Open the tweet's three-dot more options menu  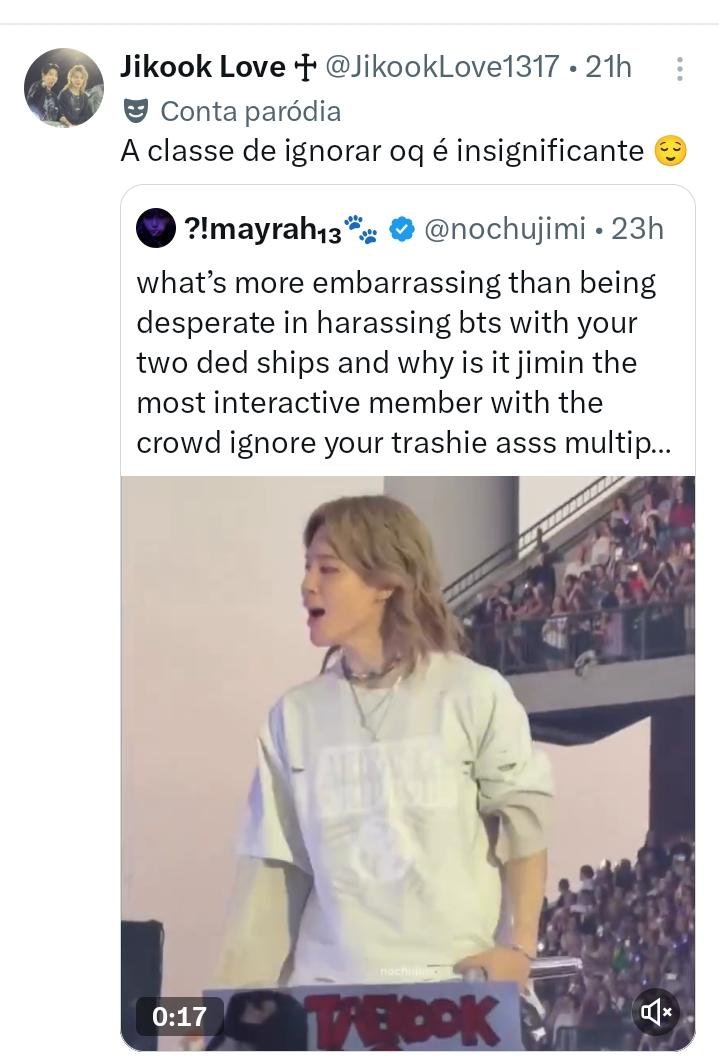point(679,69)
